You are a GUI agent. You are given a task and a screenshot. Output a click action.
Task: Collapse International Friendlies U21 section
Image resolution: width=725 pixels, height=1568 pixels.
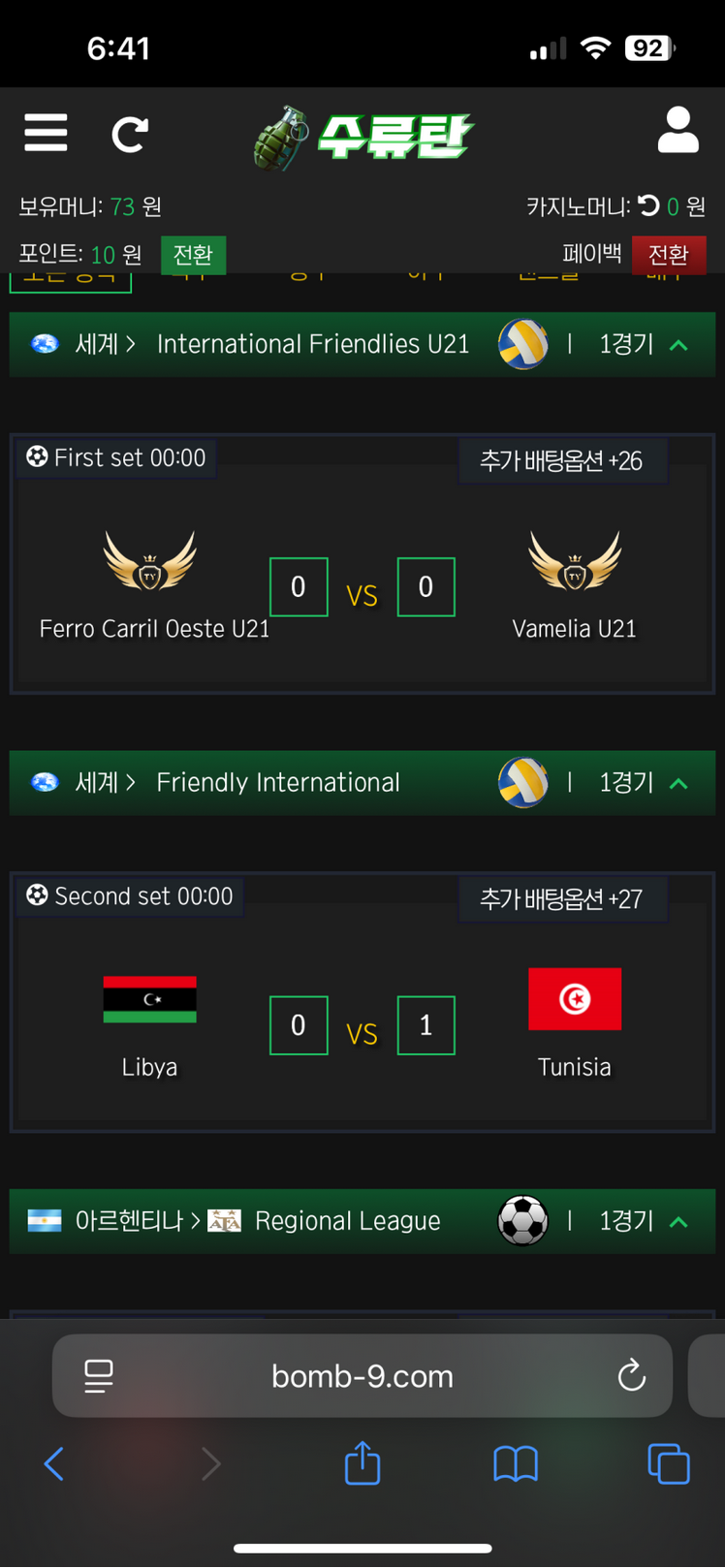point(678,345)
